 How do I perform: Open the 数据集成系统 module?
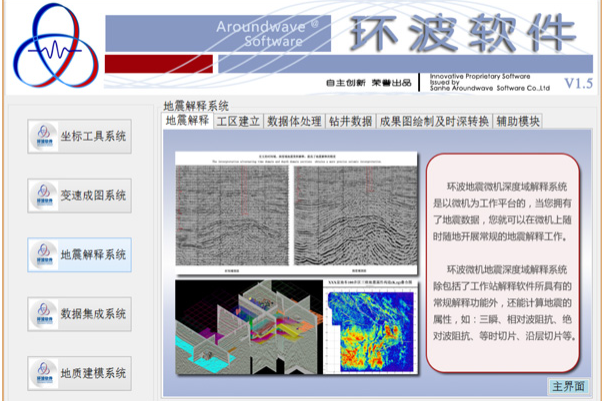(x=79, y=314)
